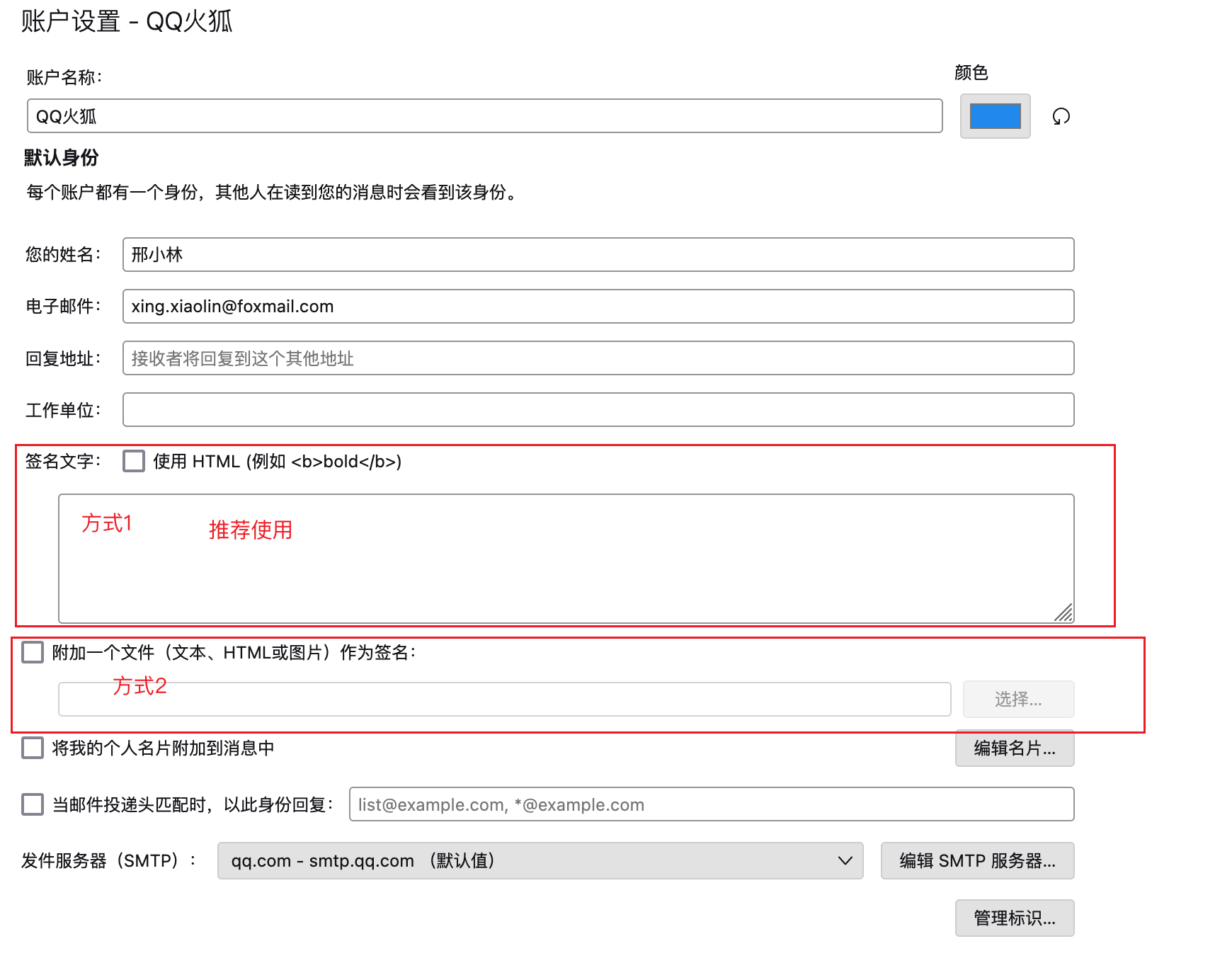Click the 电子邮件 address field
This screenshot has width=1232, height=963.
[597, 306]
